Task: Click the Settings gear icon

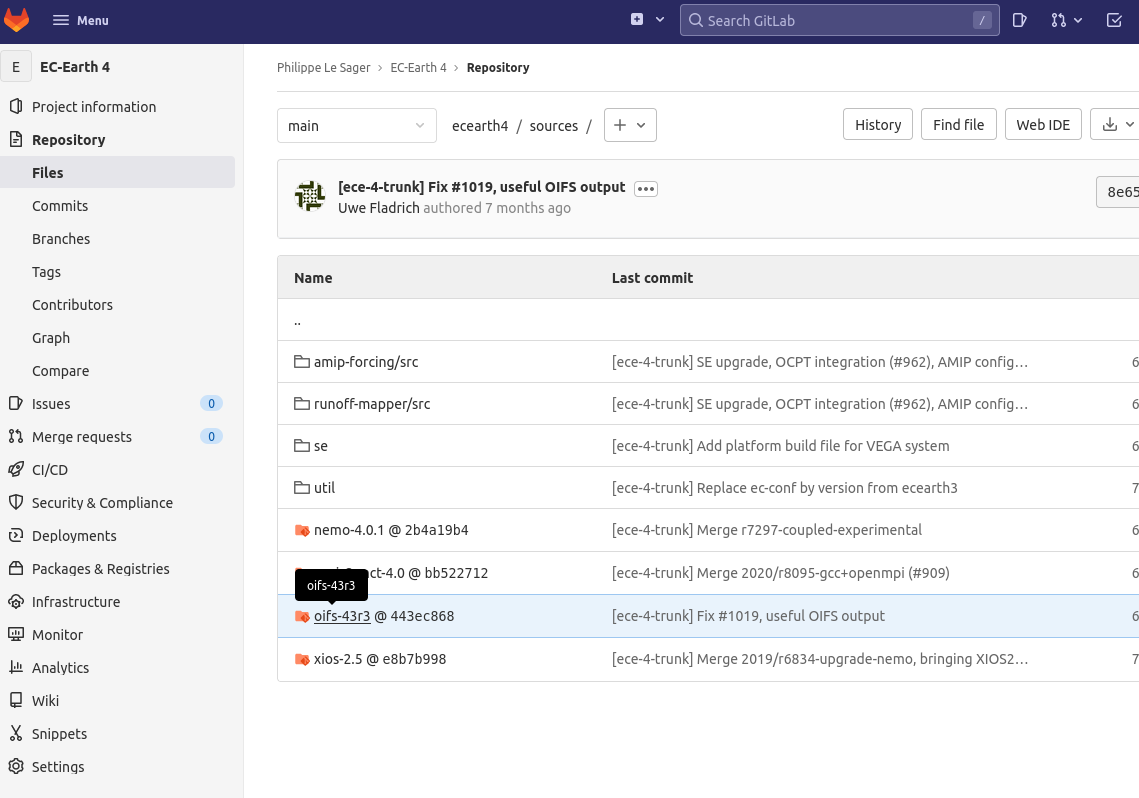Action: coord(16,766)
